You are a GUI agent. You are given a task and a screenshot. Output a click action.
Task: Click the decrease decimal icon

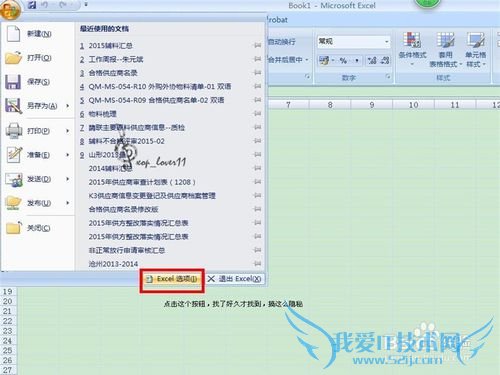click(x=384, y=60)
